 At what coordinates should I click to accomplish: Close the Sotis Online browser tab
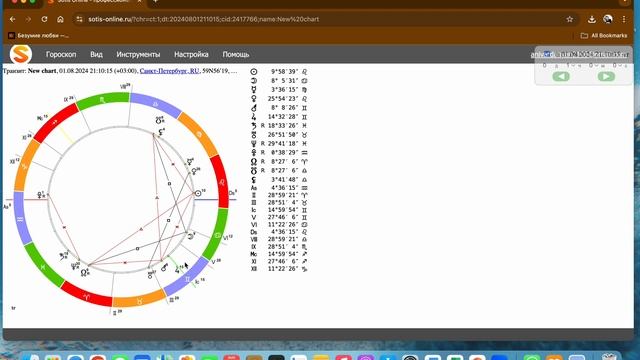click(x=139, y=2)
